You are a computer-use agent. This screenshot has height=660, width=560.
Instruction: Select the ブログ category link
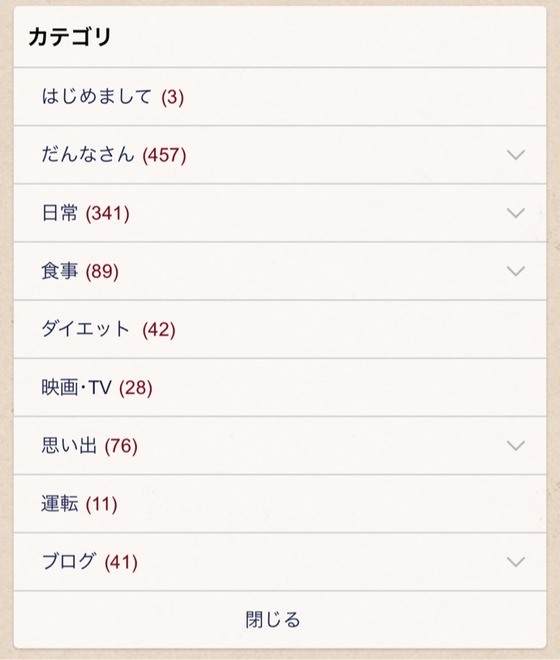tap(90, 562)
